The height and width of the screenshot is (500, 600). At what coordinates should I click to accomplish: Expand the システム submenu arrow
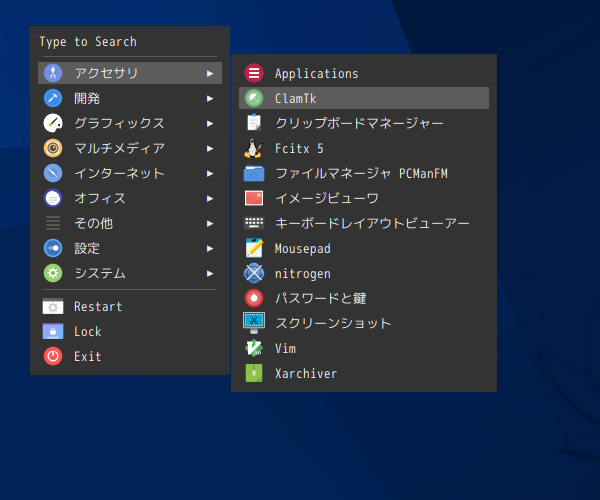pyautogui.click(x=210, y=273)
